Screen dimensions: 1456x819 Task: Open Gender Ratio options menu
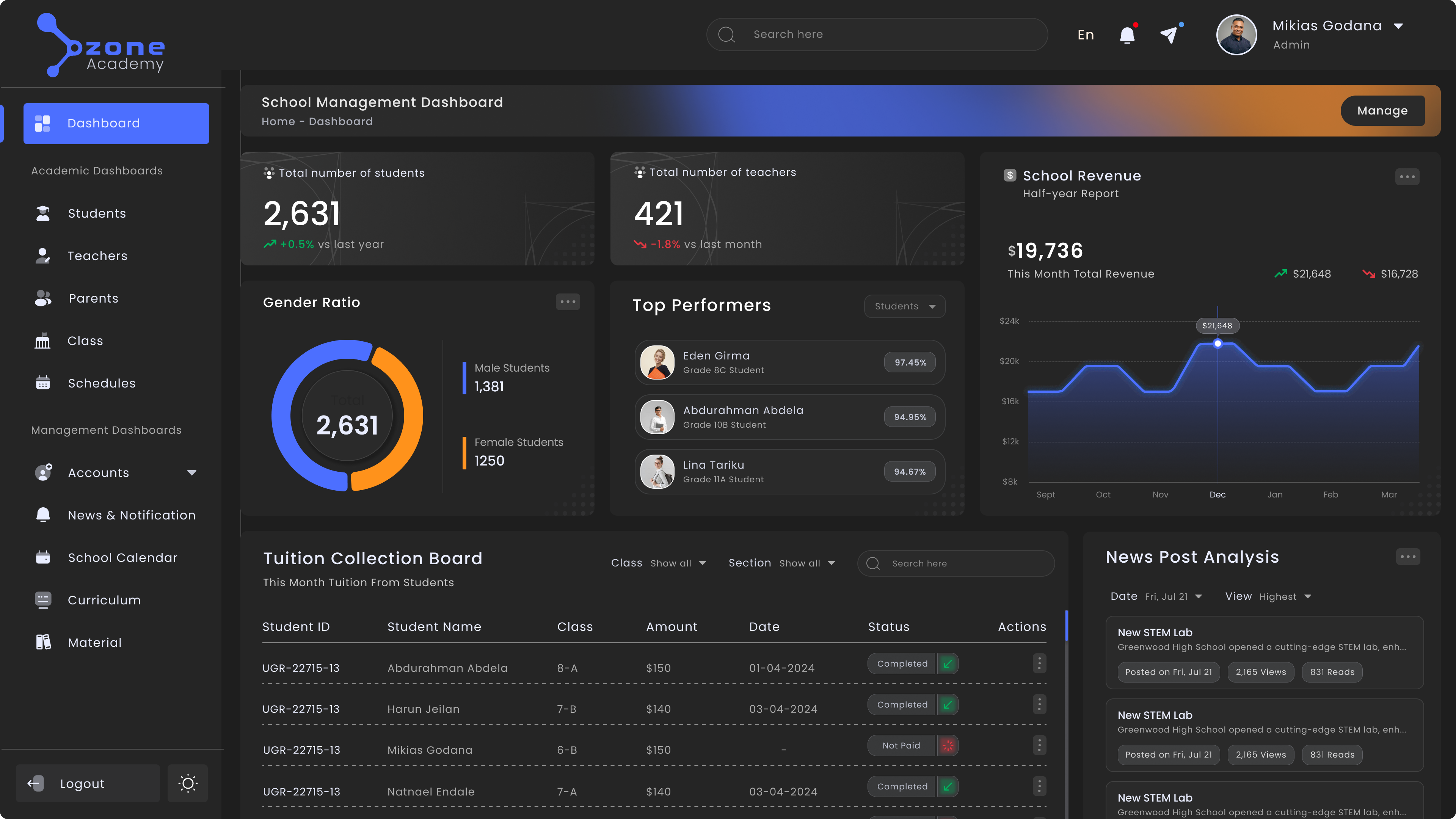[568, 302]
